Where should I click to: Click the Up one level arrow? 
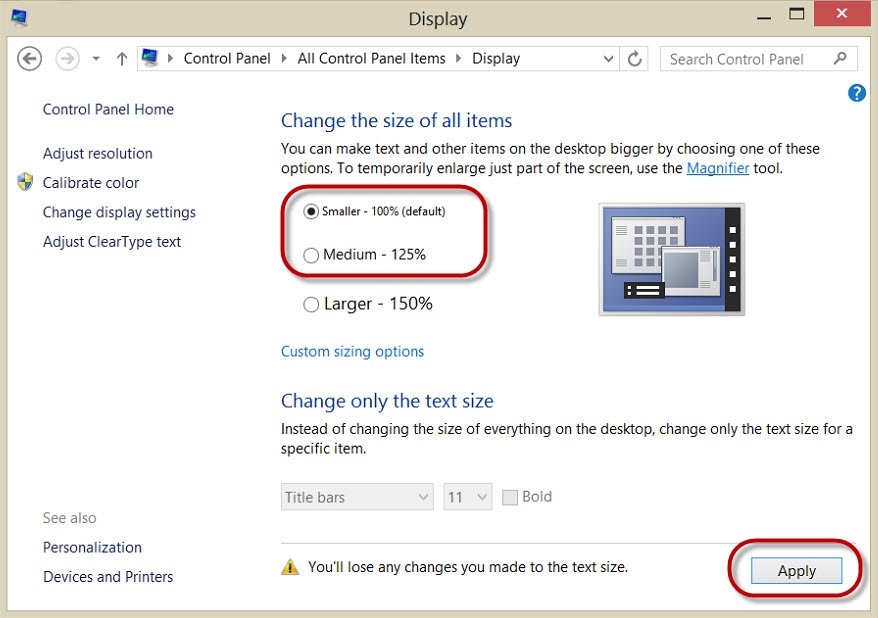click(x=122, y=59)
